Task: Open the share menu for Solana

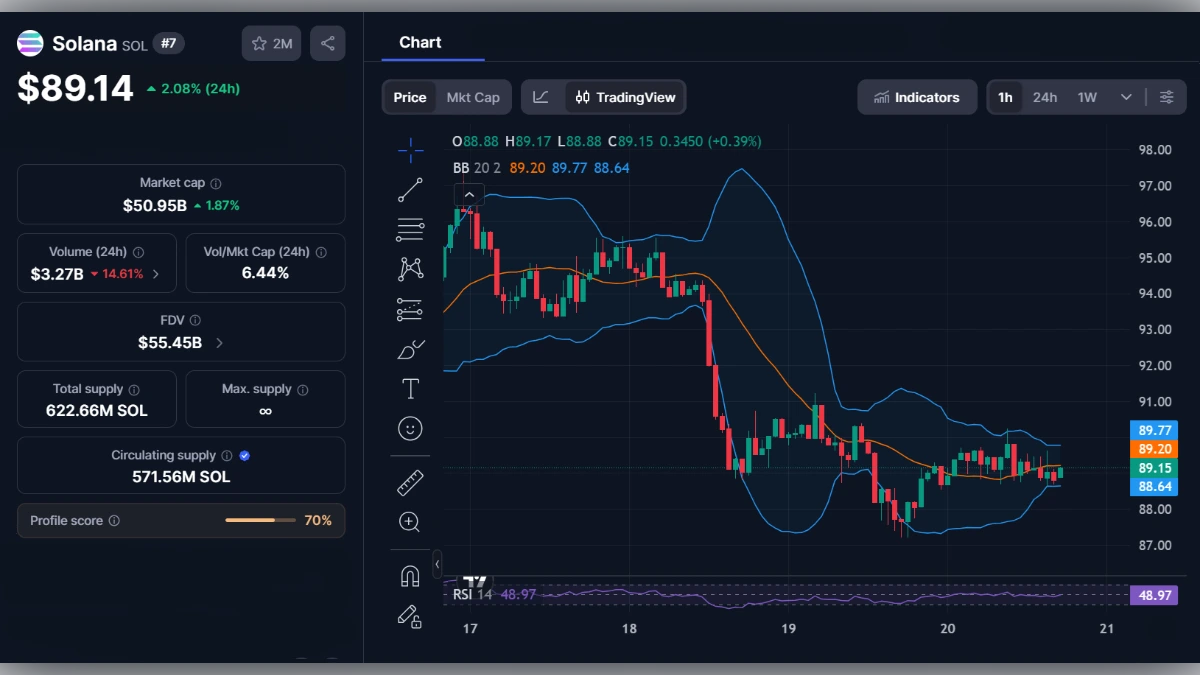Action: point(327,43)
